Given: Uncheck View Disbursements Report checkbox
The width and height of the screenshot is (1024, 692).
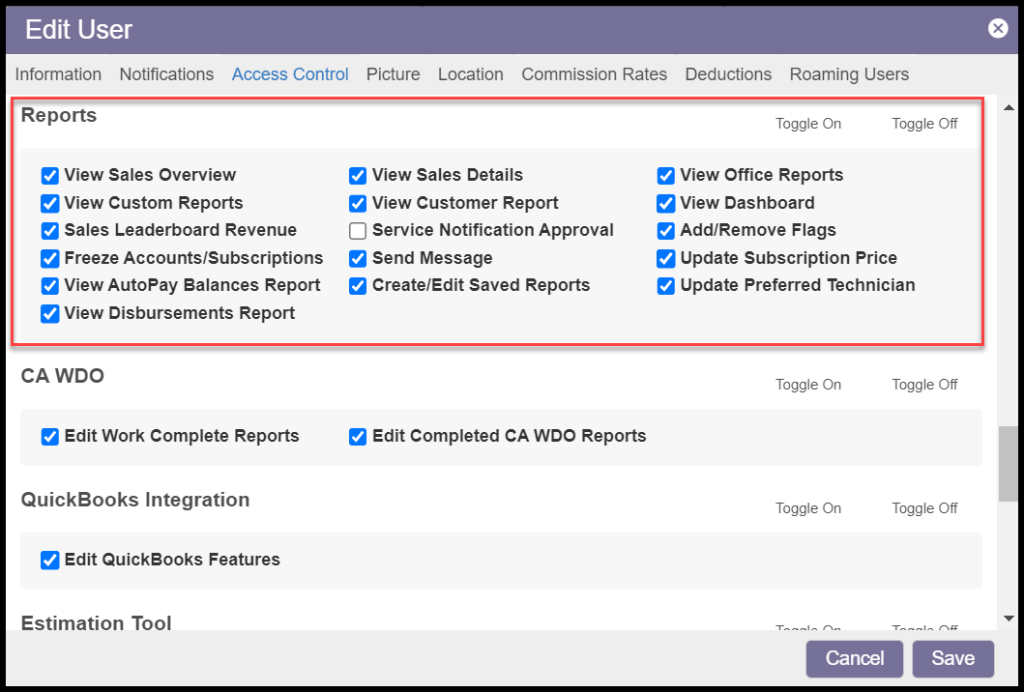Looking at the screenshot, I should pos(50,314).
